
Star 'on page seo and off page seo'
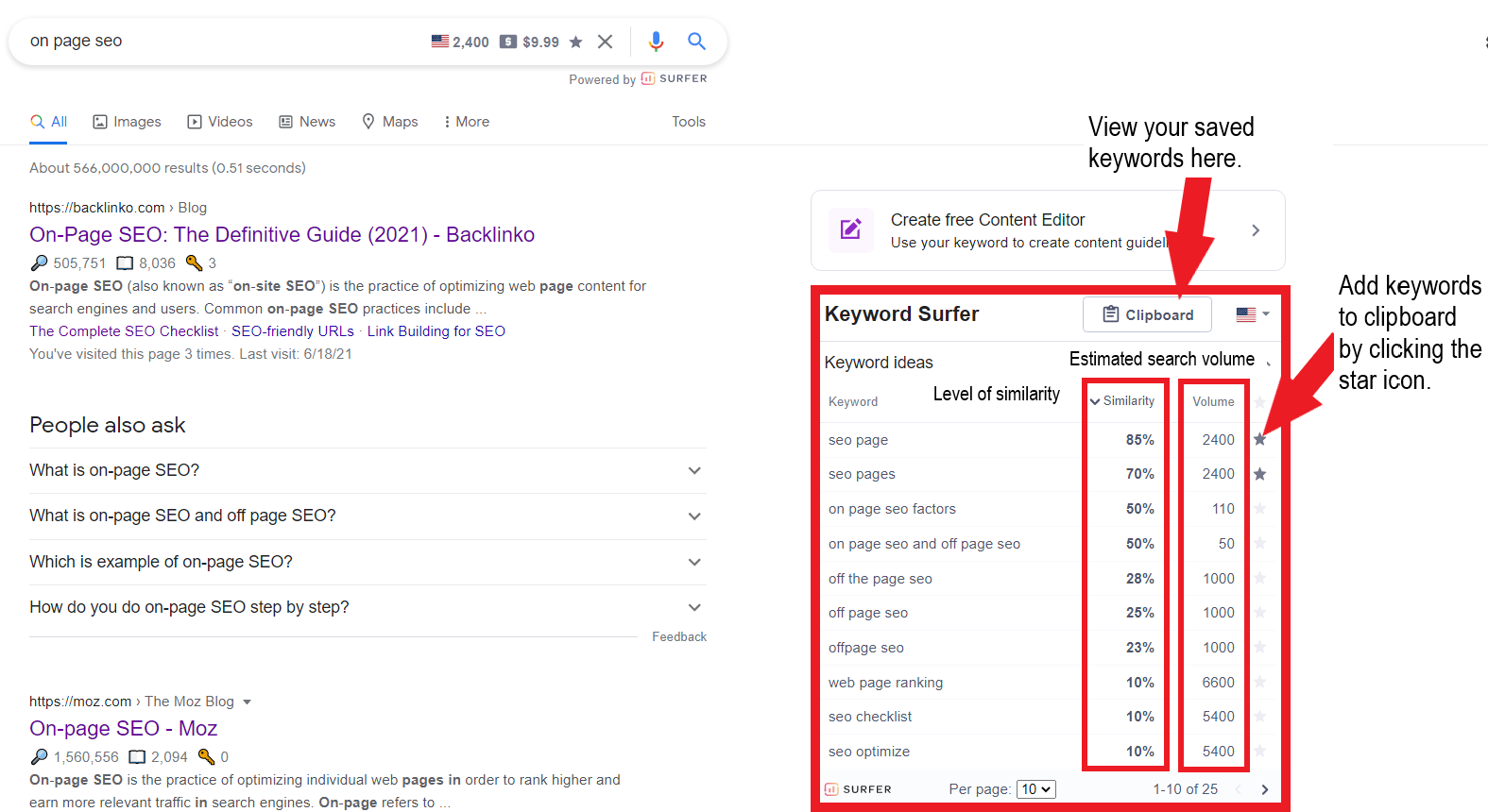(x=1259, y=544)
